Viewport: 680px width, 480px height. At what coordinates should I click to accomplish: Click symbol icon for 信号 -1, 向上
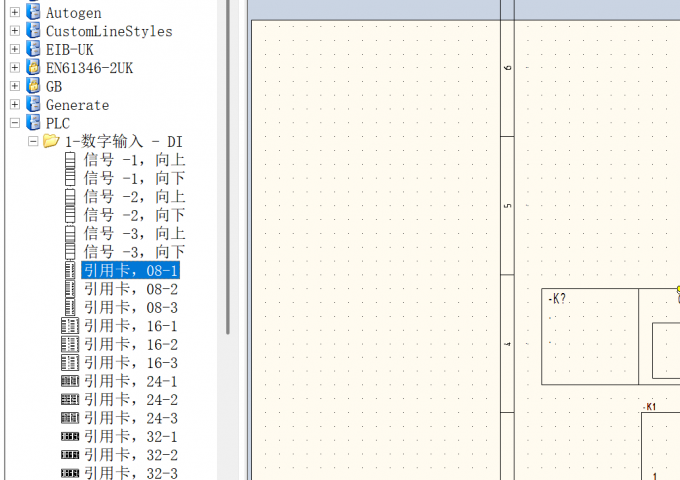click(x=70, y=160)
